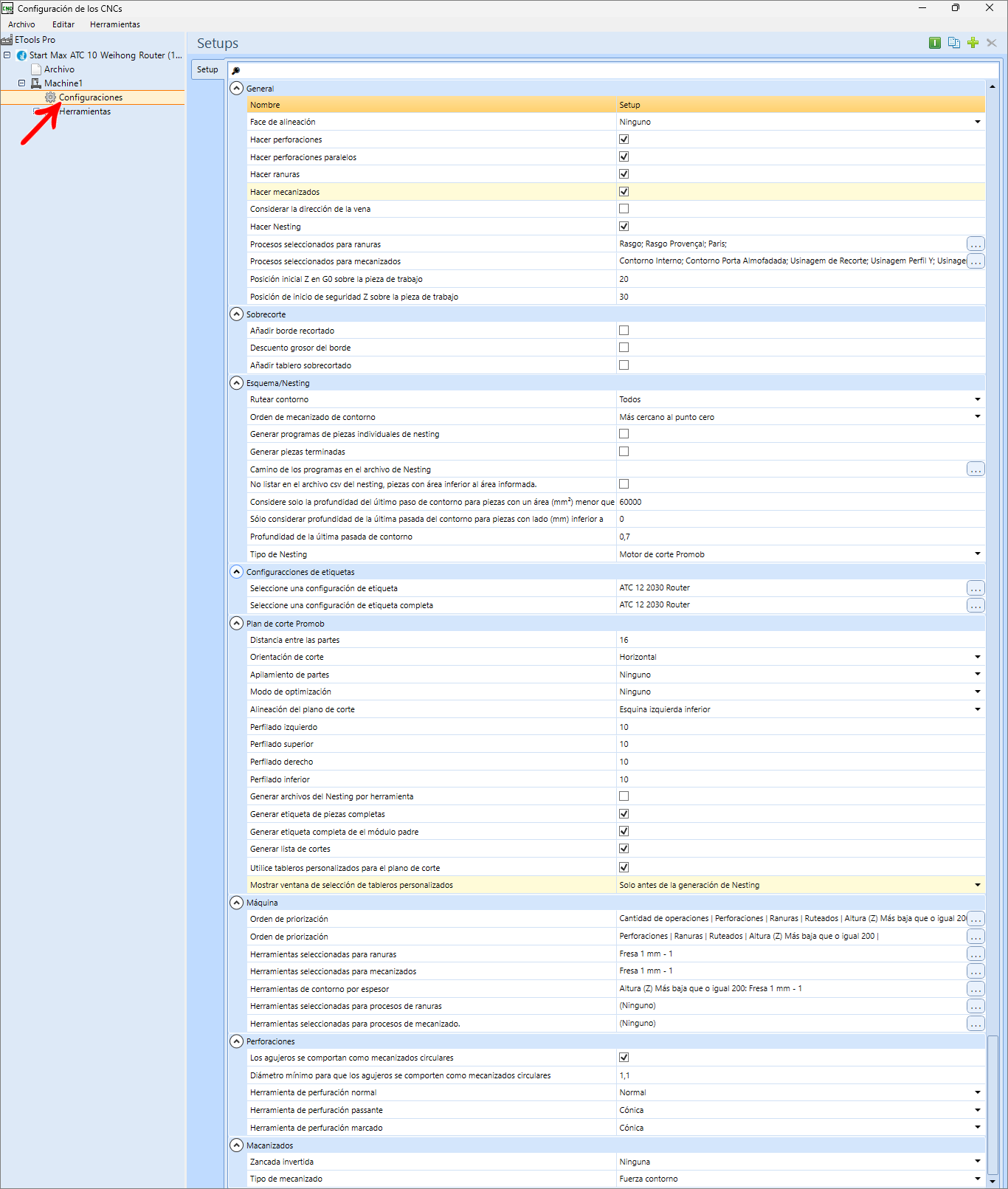Select the Setup tab

coord(207,69)
